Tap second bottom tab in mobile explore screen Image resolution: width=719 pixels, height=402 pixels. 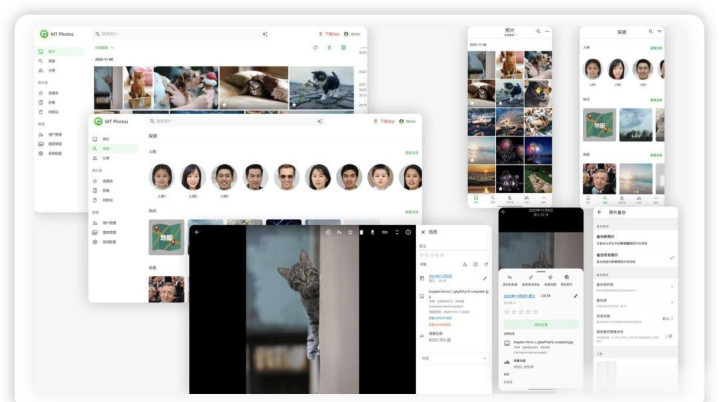(x=605, y=199)
